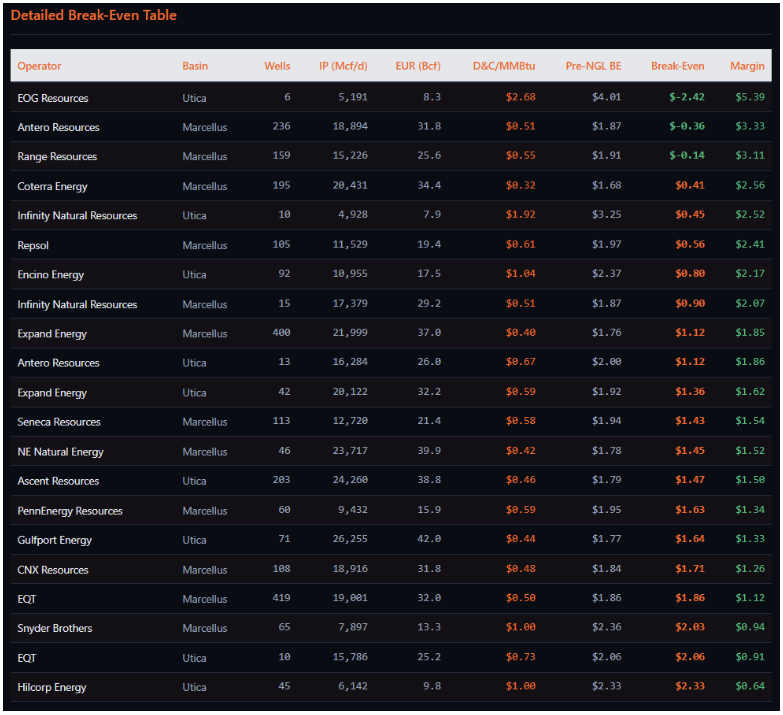Click the Coterra Energy row name
Image resolution: width=783 pixels, height=715 pixels.
pyautogui.click(x=52, y=187)
